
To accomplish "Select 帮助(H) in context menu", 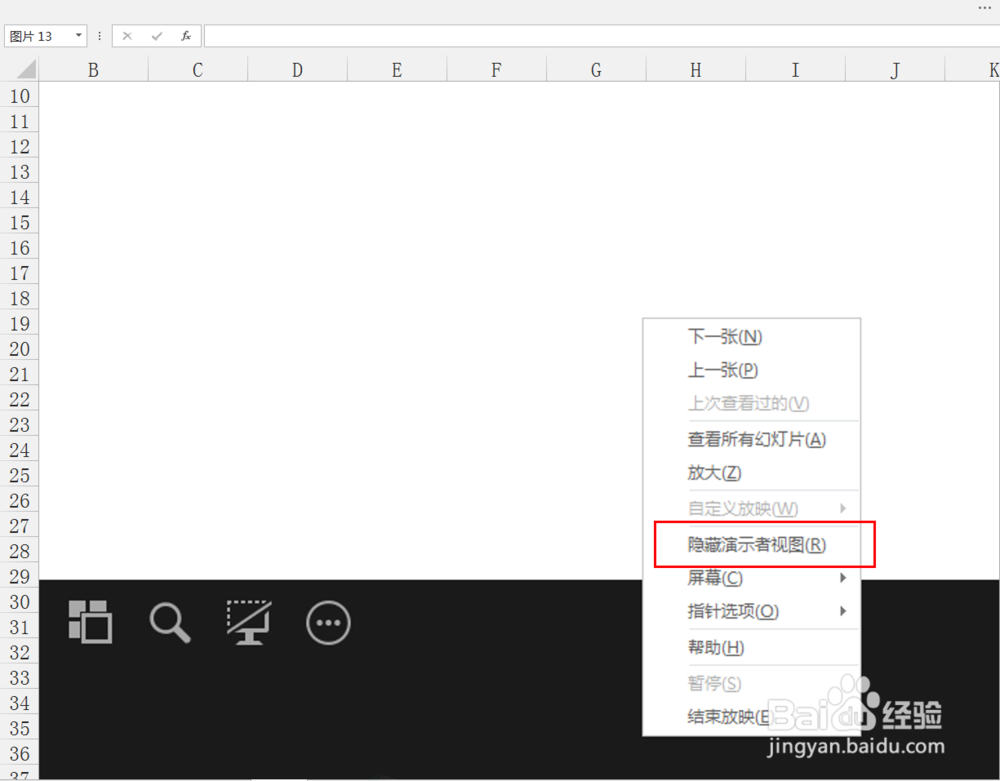I will pyautogui.click(x=751, y=647).
